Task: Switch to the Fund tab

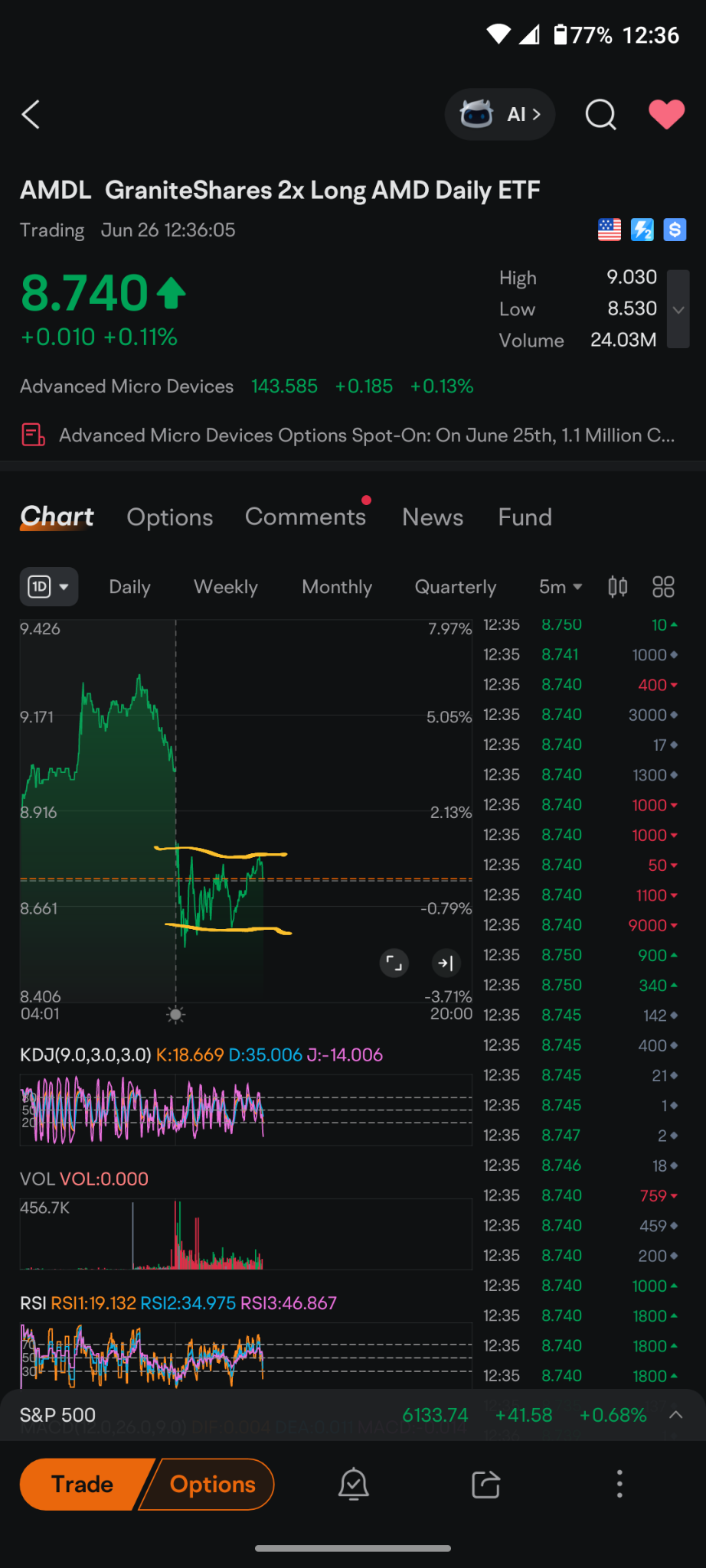Action: (525, 517)
